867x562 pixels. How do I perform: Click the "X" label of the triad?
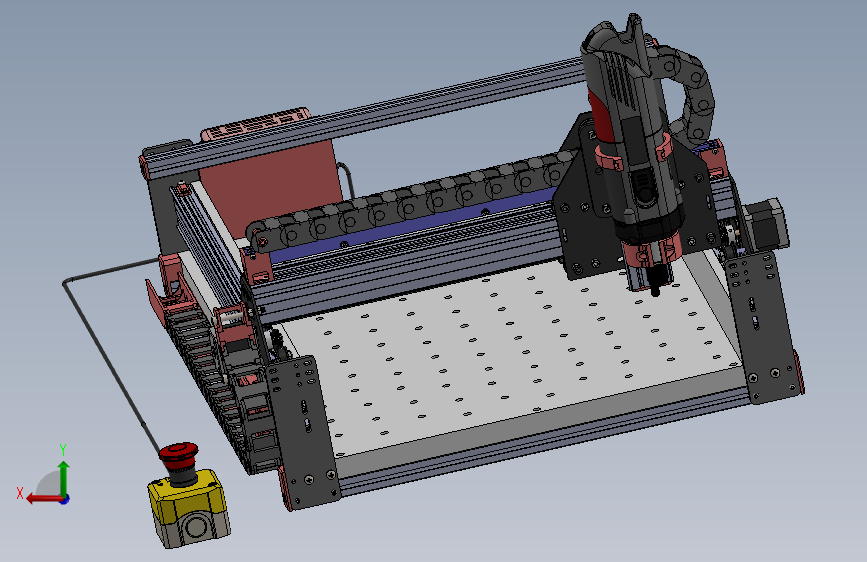(x=20, y=493)
